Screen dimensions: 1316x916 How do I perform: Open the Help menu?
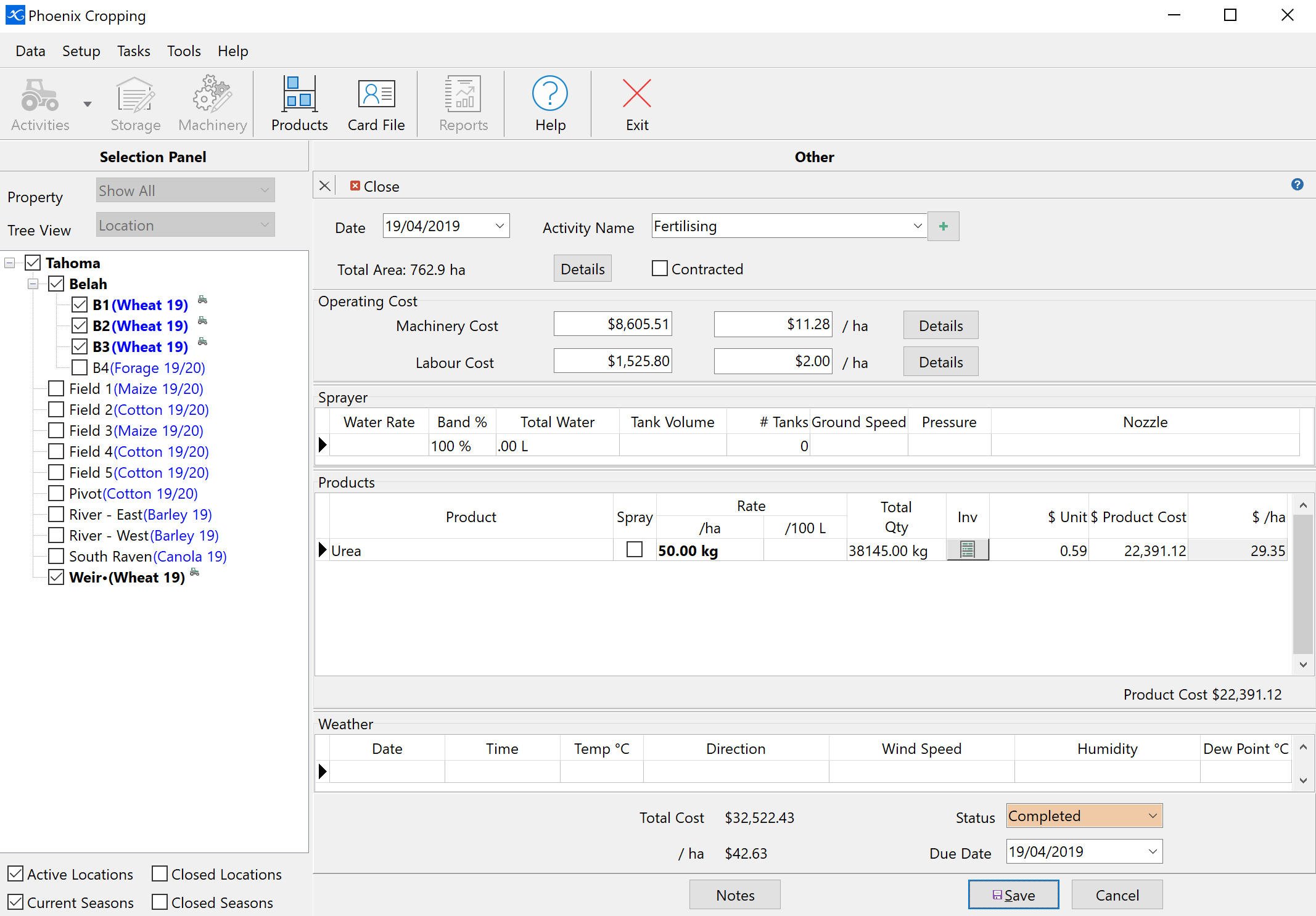coord(232,51)
